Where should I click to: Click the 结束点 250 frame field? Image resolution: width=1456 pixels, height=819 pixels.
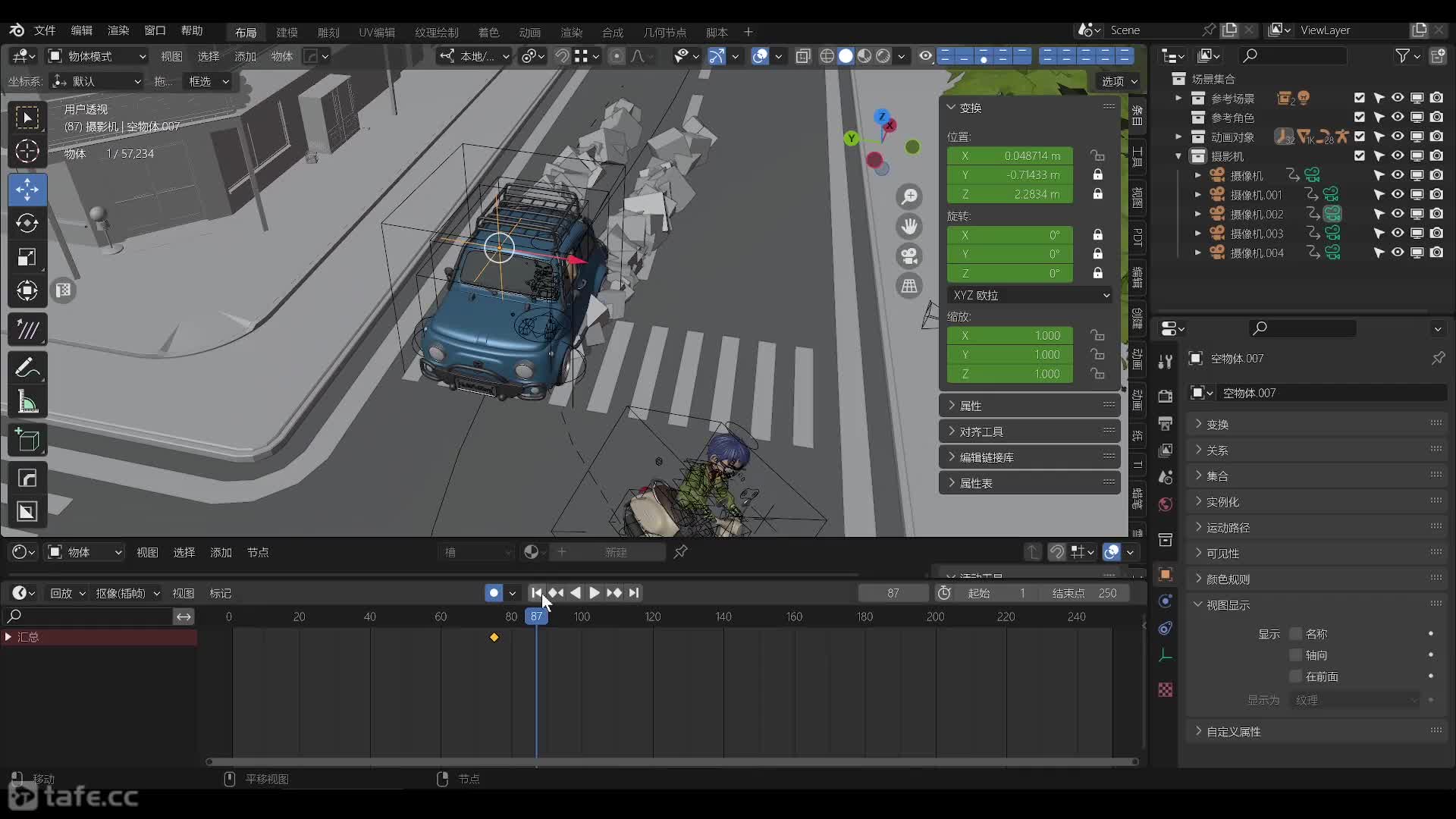point(1084,593)
